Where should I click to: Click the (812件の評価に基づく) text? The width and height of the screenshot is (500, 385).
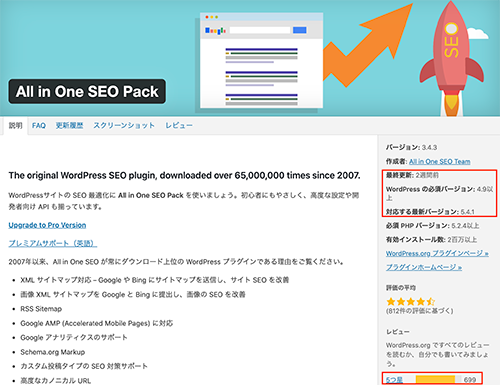(420, 311)
